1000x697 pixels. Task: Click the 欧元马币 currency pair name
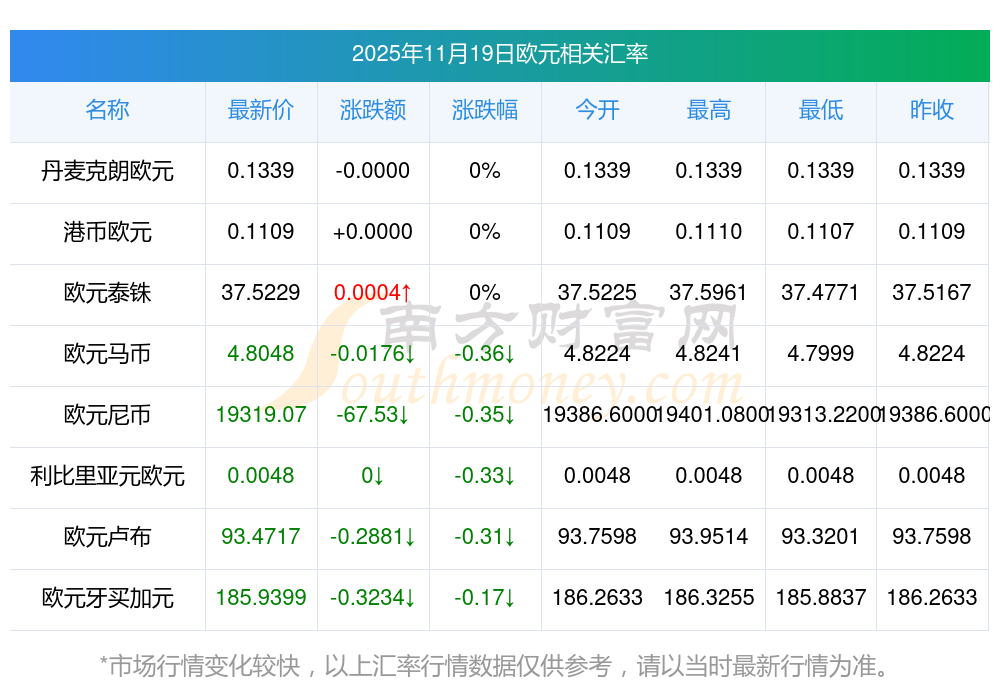point(107,354)
